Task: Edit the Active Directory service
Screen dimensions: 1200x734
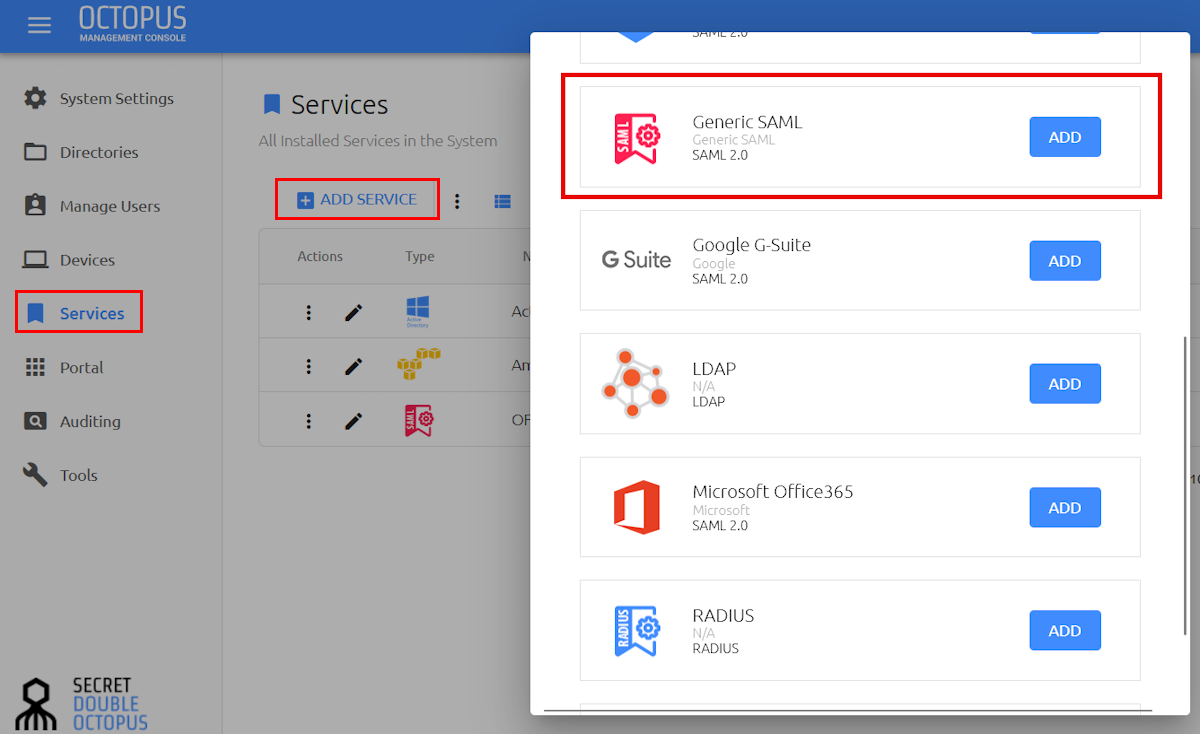Action: (x=353, y=312)
